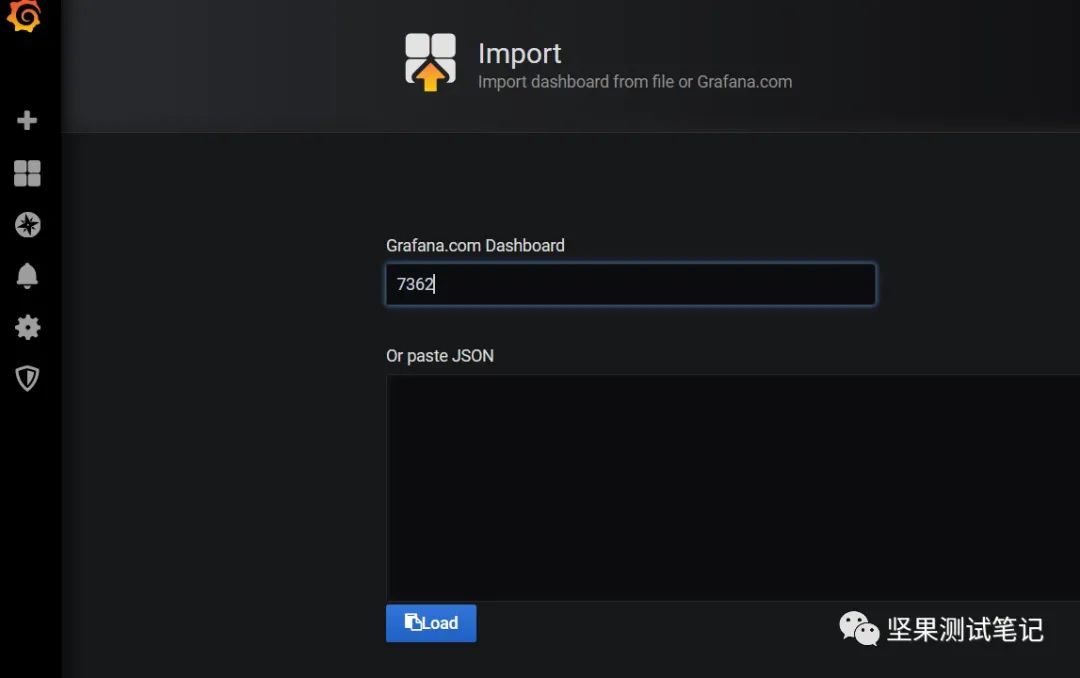Click the 'Grafana.com Dashboard' label
Image resolution: width=1080 pixels, height=678 pixels.
(475, 246)
